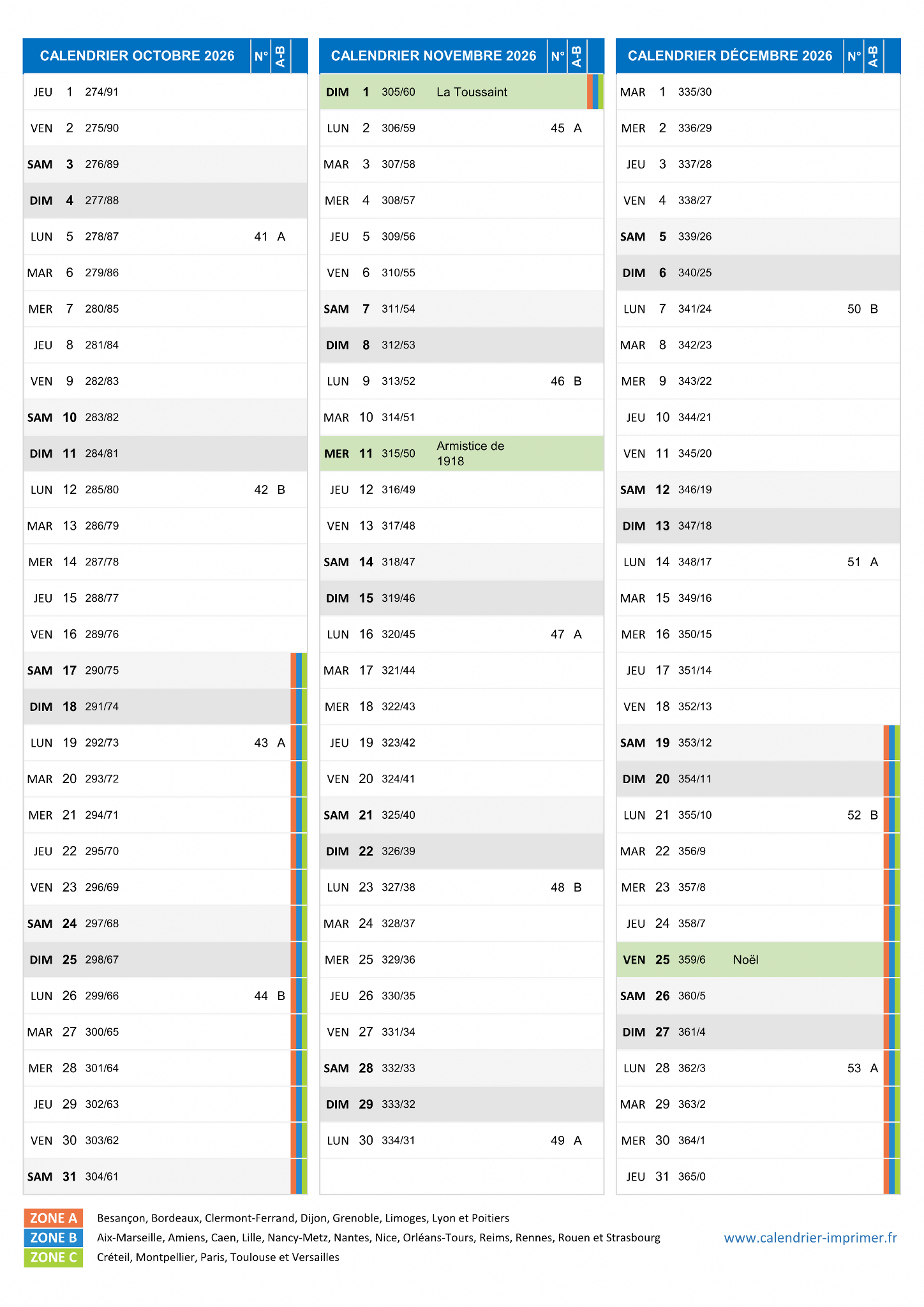The width and height of the screenshot is (924, 1307).
Task: Select the CALENDRIER OCTOBRE 2026 header
Action: point(137,56)
